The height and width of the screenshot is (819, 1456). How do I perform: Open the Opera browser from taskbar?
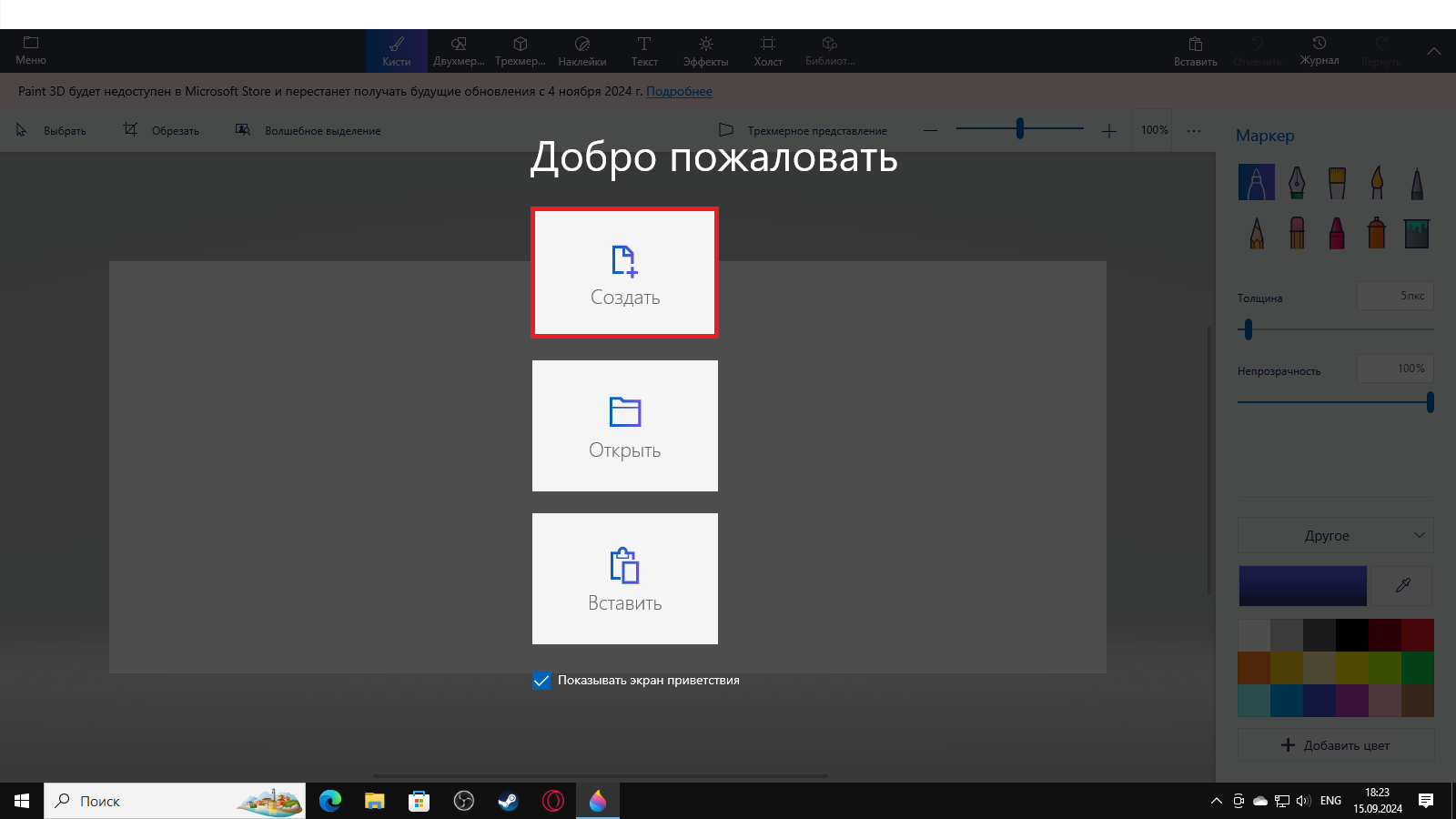pos(553,801)
